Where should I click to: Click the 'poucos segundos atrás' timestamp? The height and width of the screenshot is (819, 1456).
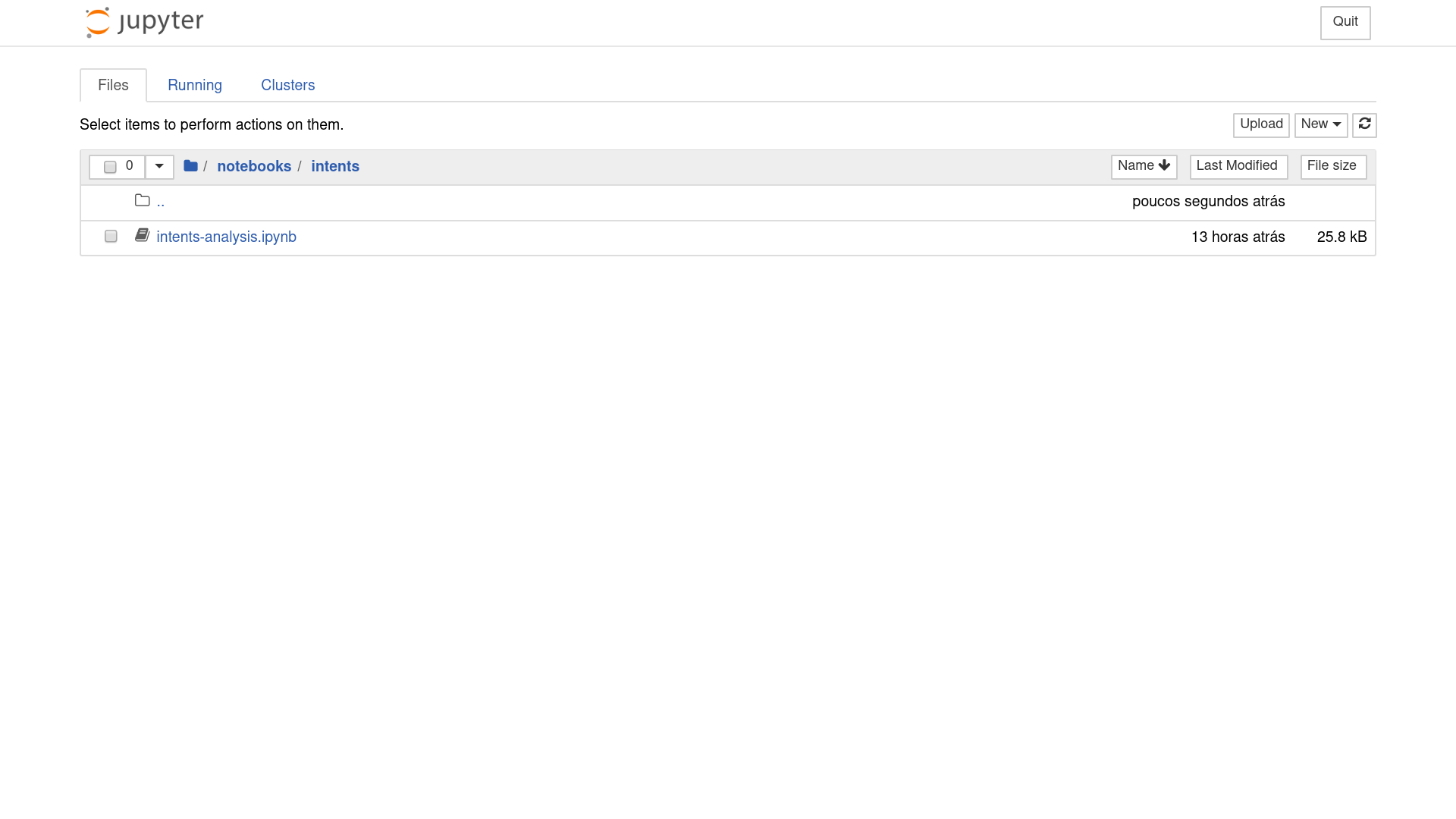coord(1208,202)
